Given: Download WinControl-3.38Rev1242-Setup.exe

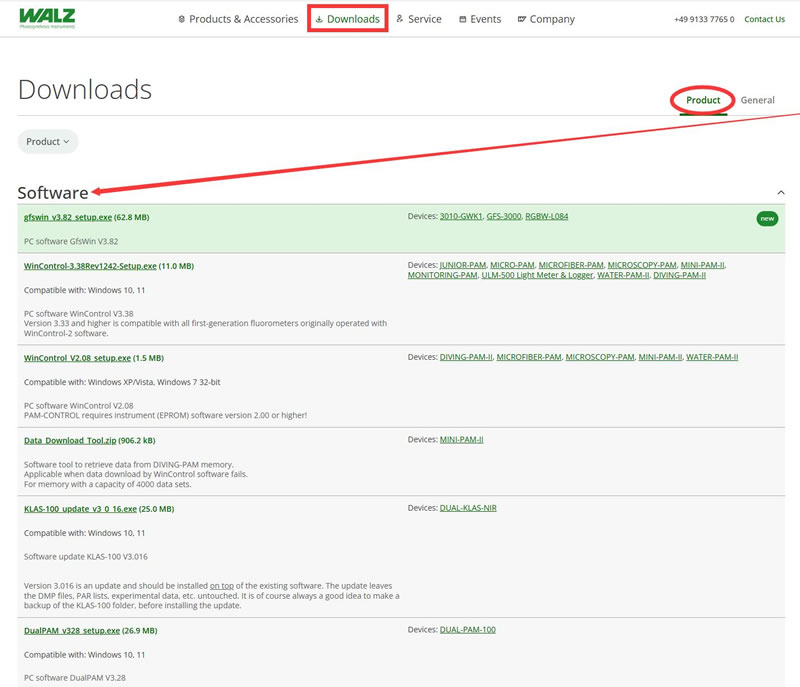Looking at the screenshot, I should pos(90,266).
